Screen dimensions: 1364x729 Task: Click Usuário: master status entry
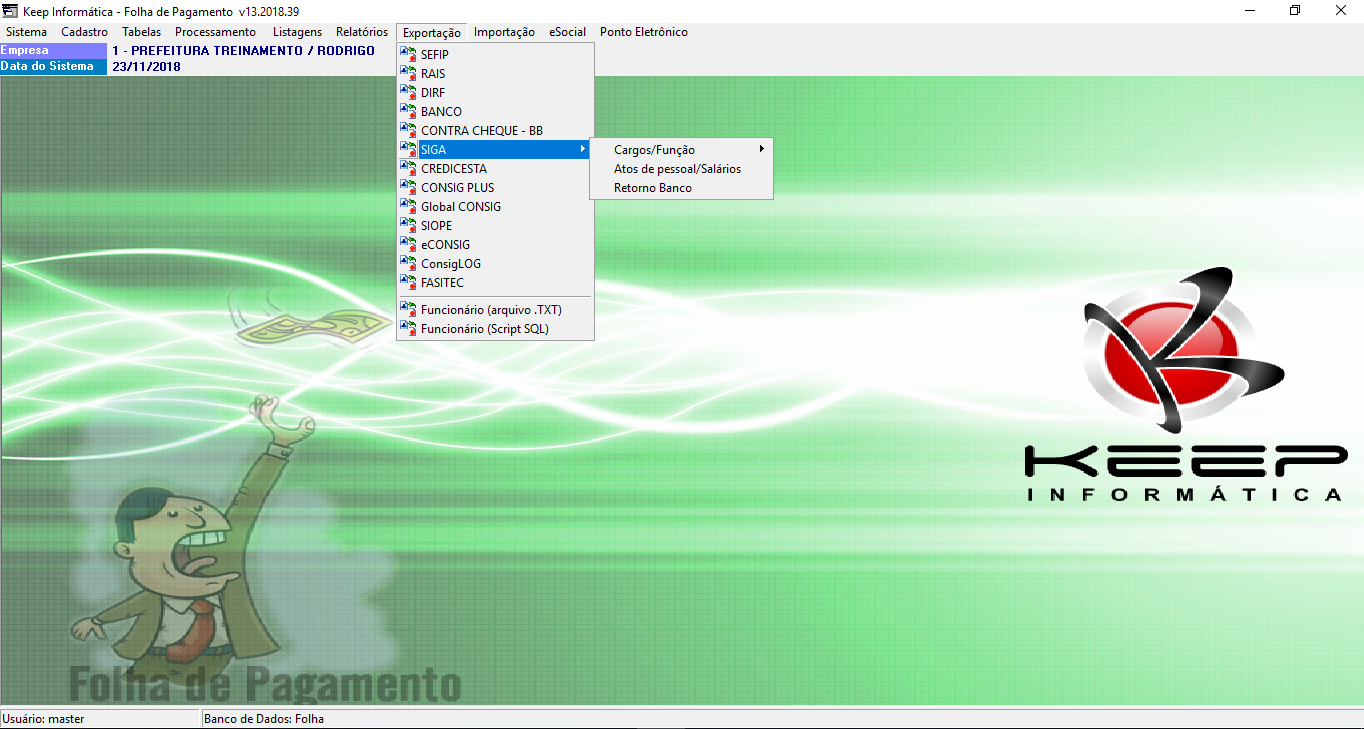[x=100, y=718]
